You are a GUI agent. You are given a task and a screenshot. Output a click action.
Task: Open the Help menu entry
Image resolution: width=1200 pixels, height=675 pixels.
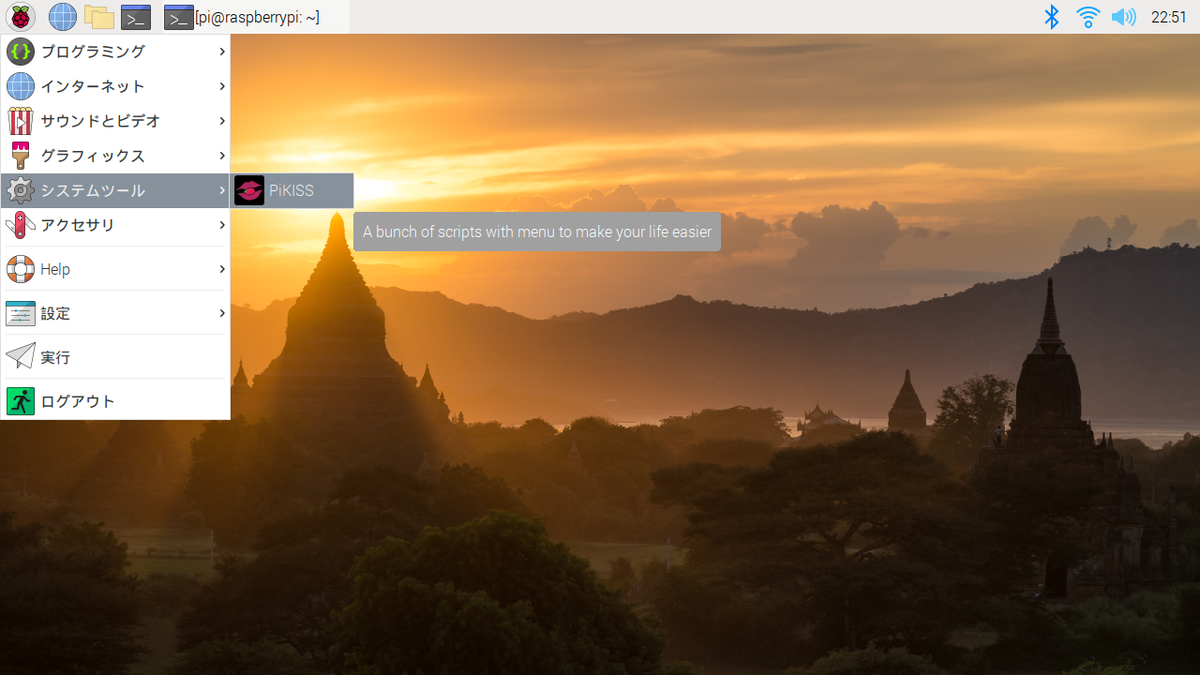pyautogui.click(x=116, y=269)
